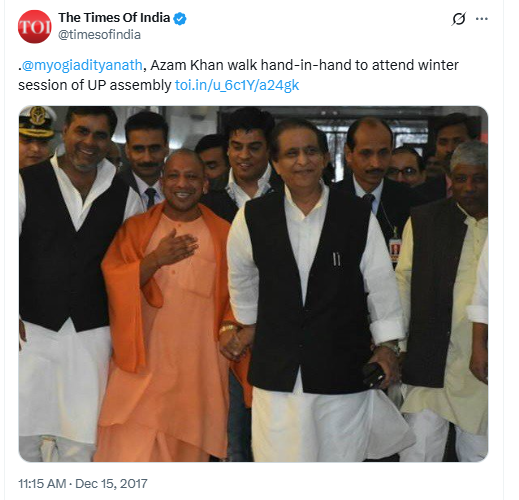Click the clasped hands in the photo
The image size is (519, 500).
[236, 343]
